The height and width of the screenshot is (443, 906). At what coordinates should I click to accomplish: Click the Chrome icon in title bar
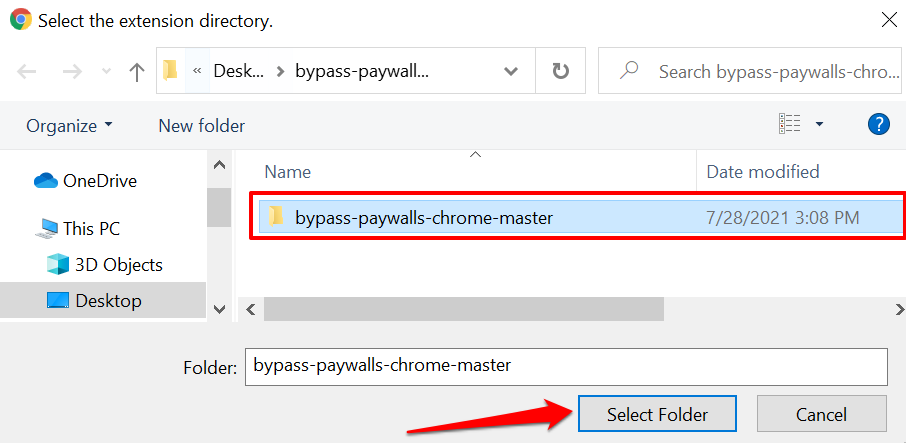(21, 20)
